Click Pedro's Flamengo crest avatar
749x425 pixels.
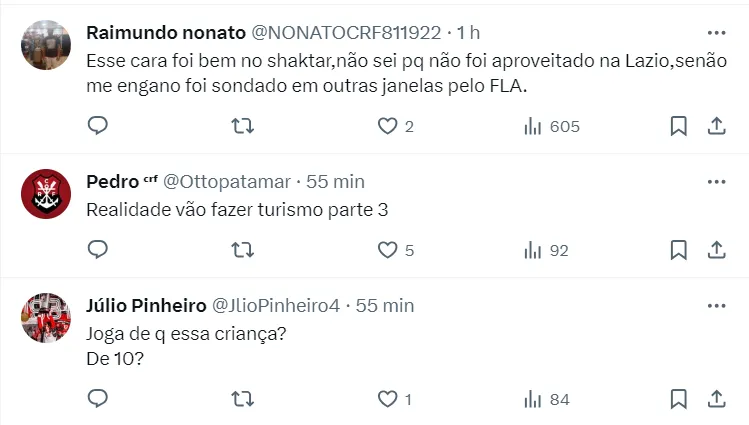point(46,194)
